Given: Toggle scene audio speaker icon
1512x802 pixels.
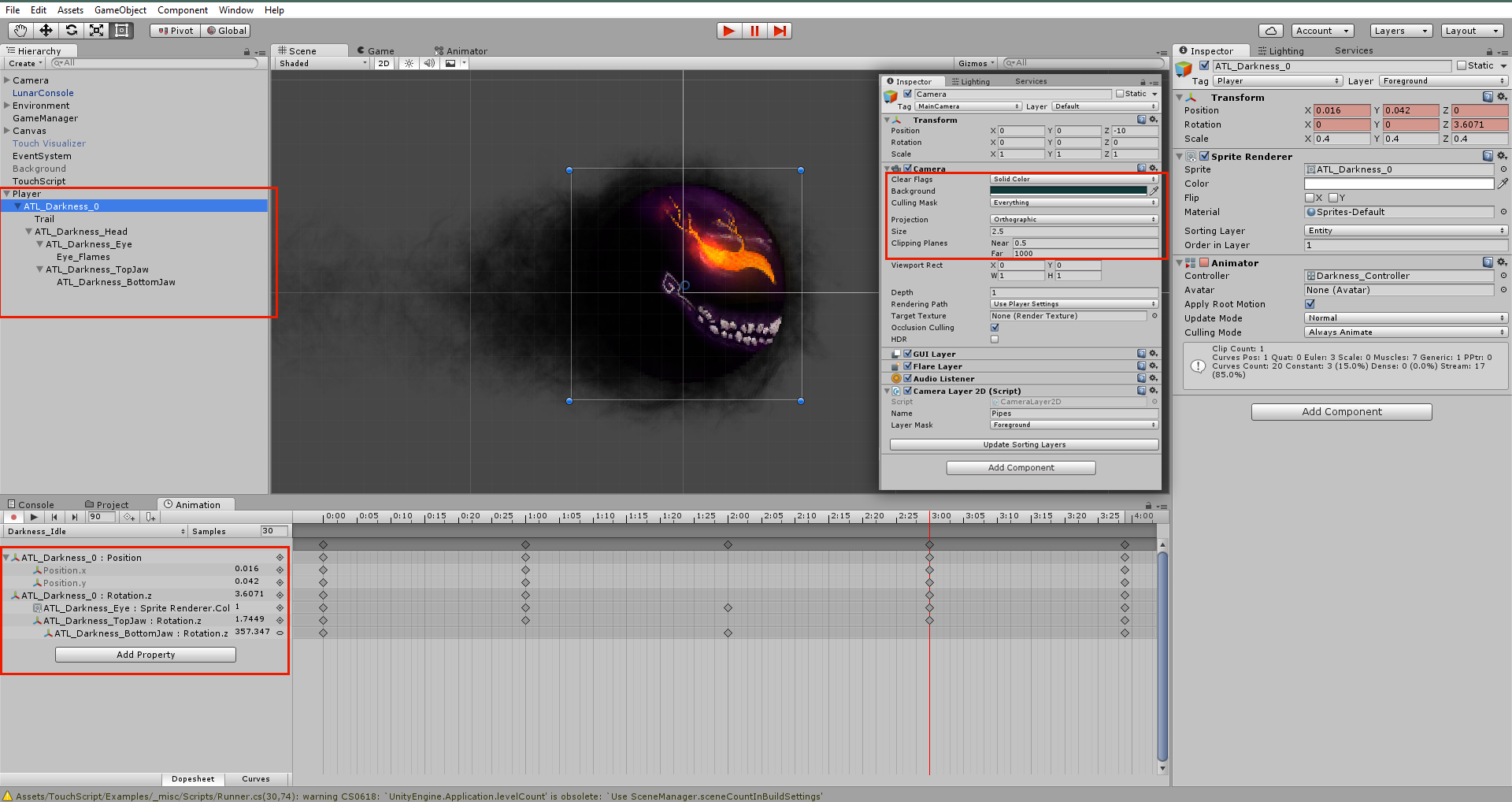Looking at the screenshot, I should click(x=429, y=64).
